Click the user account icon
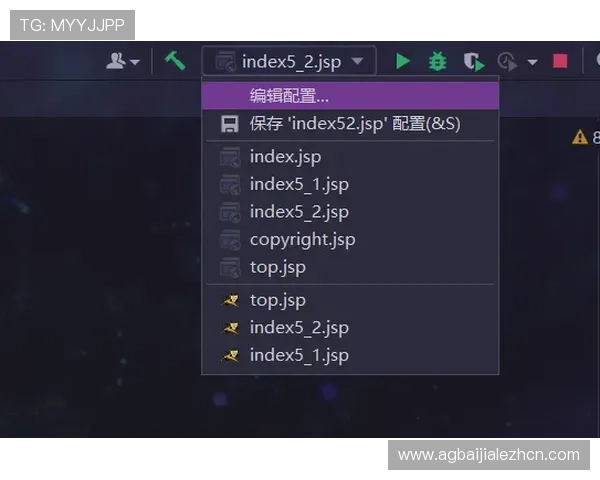The image size is (600, 480). pyautogui.click(x=117, y=61)
